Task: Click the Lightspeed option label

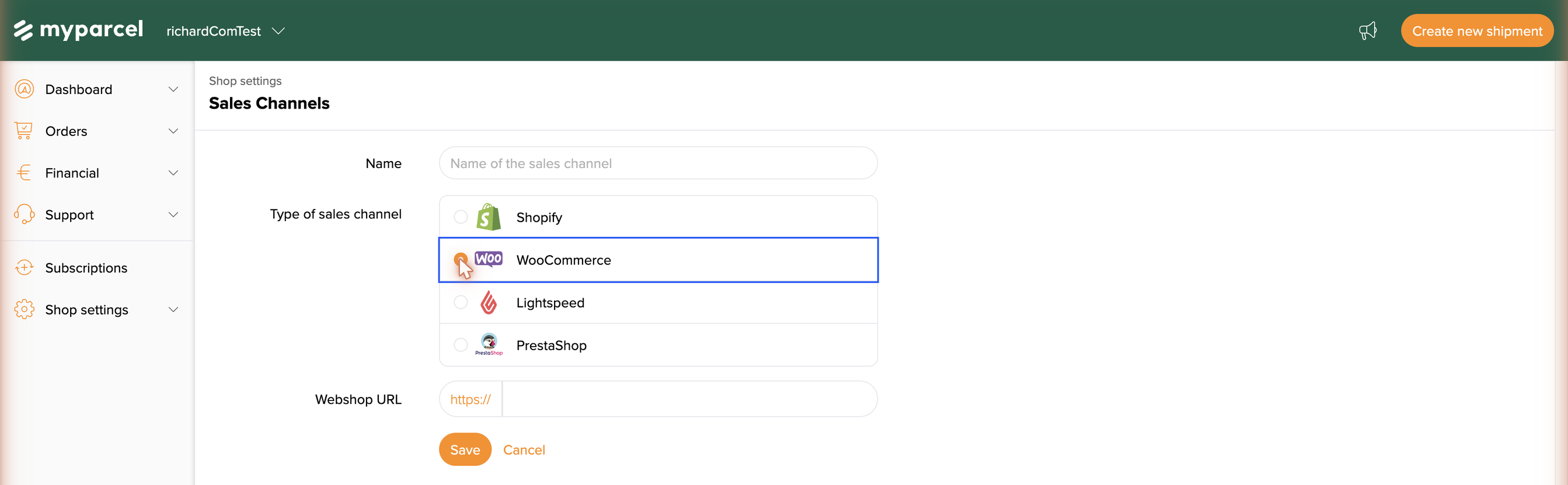Action: [x=550, y=302]
